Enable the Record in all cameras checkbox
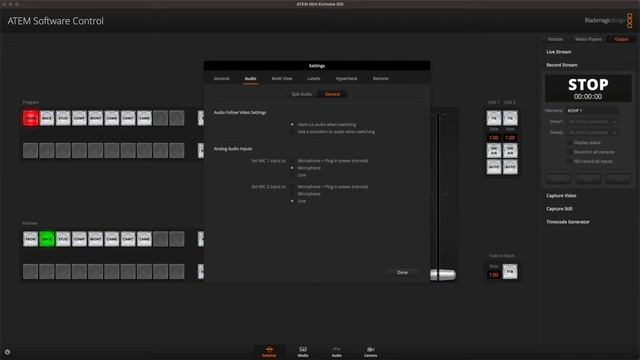640x360 pixels. [x=569, y=152]
